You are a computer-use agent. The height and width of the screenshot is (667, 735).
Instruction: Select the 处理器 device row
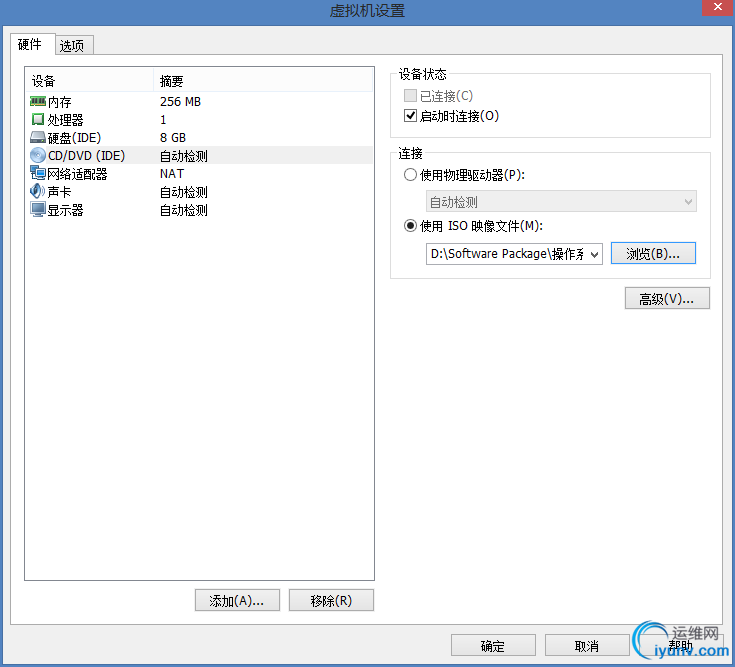(200, 120)
